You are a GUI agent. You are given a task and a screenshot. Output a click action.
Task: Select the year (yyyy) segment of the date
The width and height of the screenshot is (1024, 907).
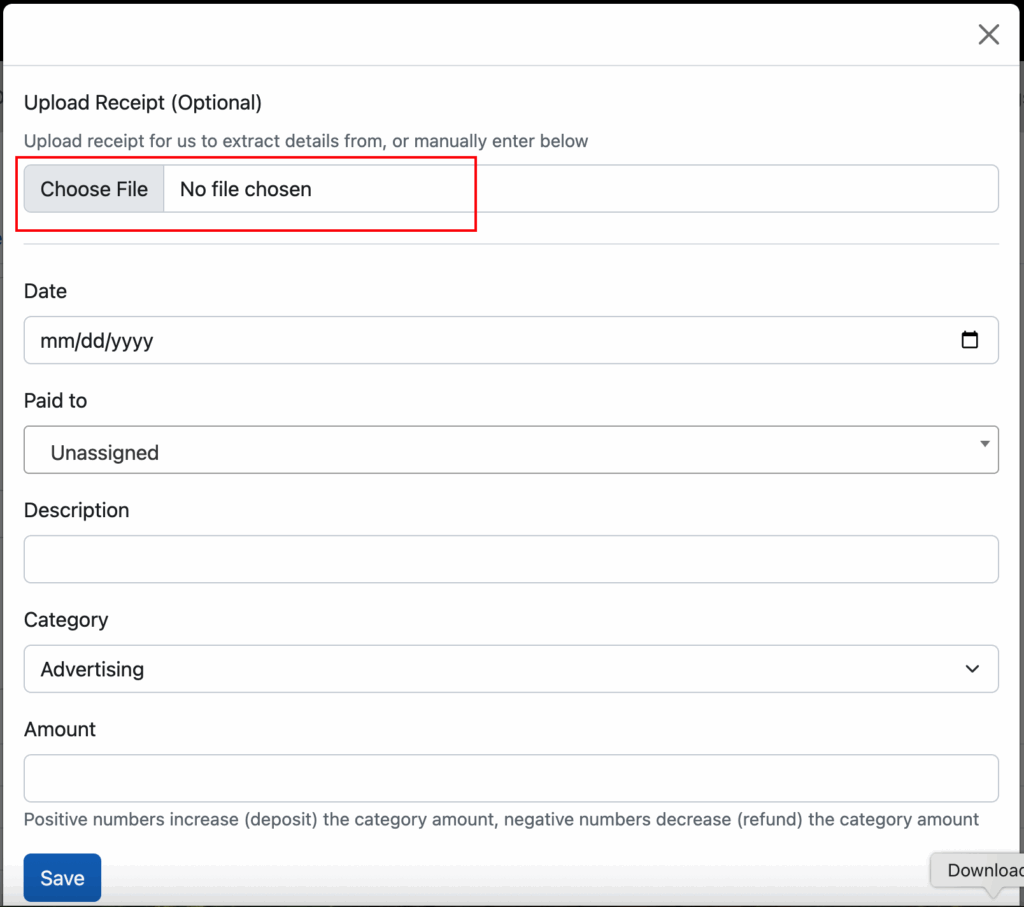pyautogui.click(x=132, y=341)
